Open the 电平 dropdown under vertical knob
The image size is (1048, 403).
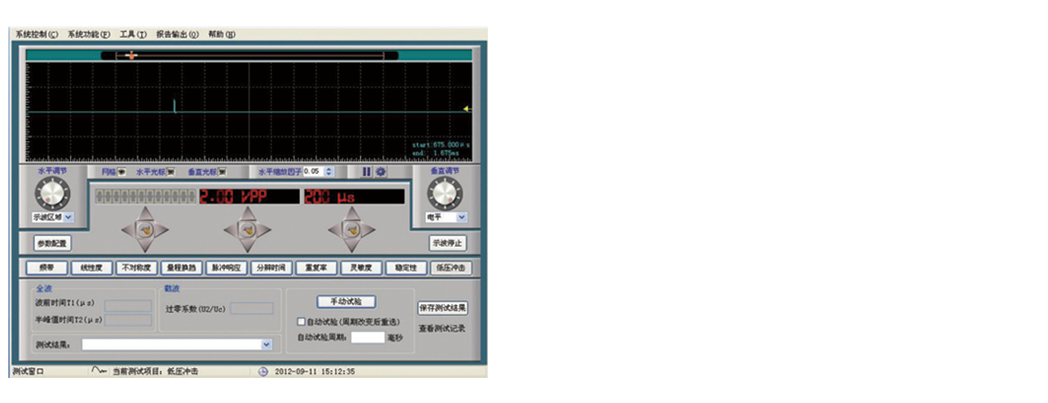pos(461,216)
